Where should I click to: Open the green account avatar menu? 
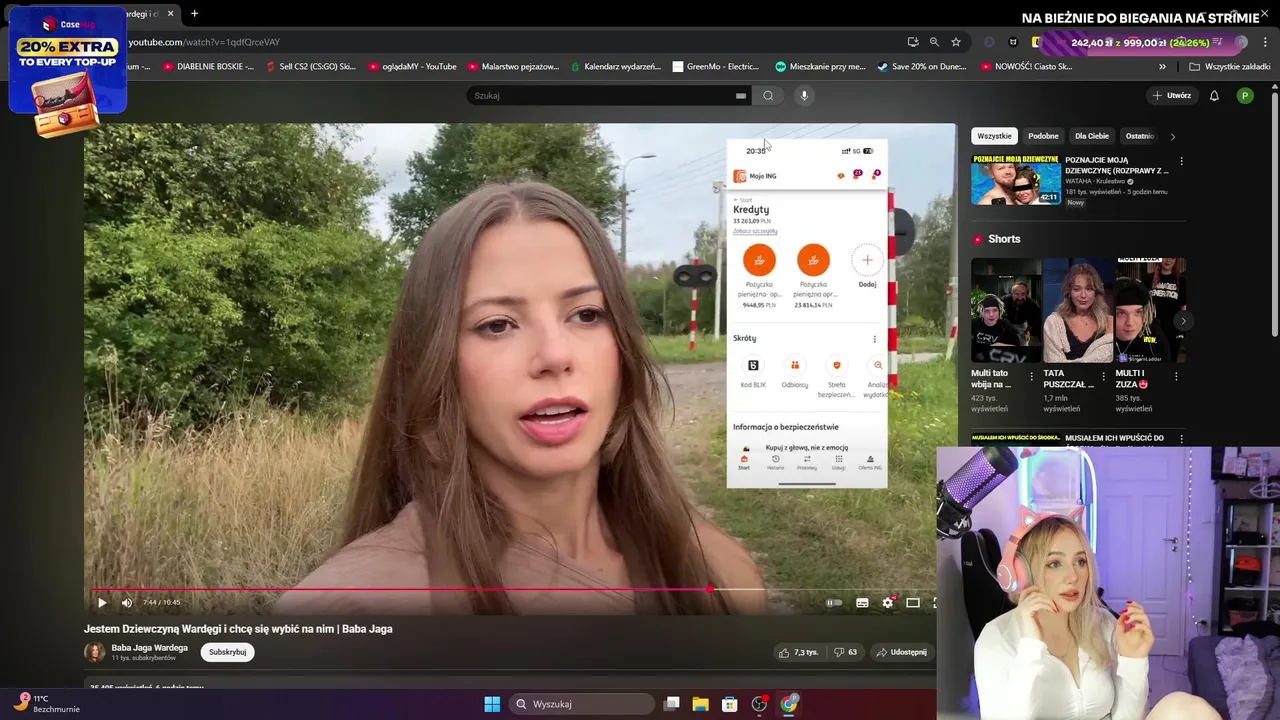pos(1245,96)
